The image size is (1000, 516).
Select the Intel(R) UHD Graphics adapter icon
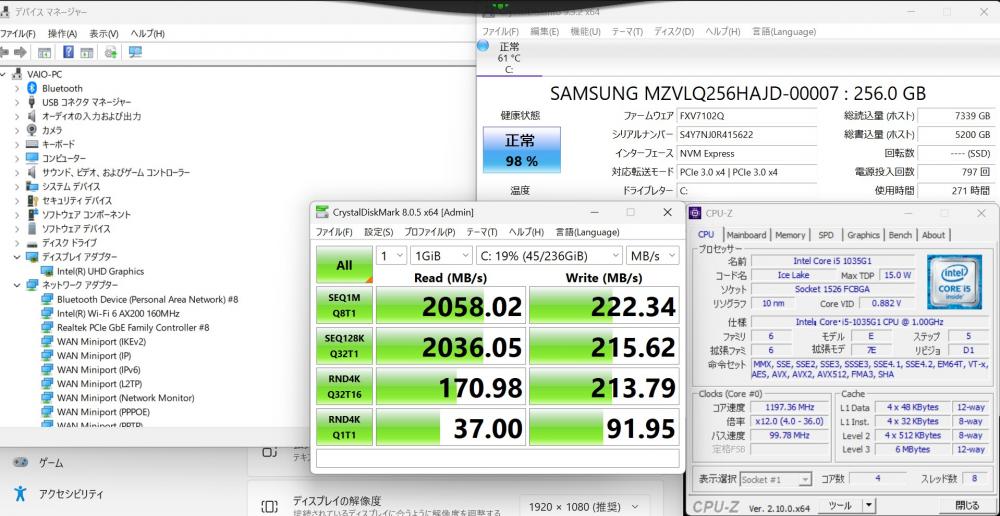tap(47, 271)
